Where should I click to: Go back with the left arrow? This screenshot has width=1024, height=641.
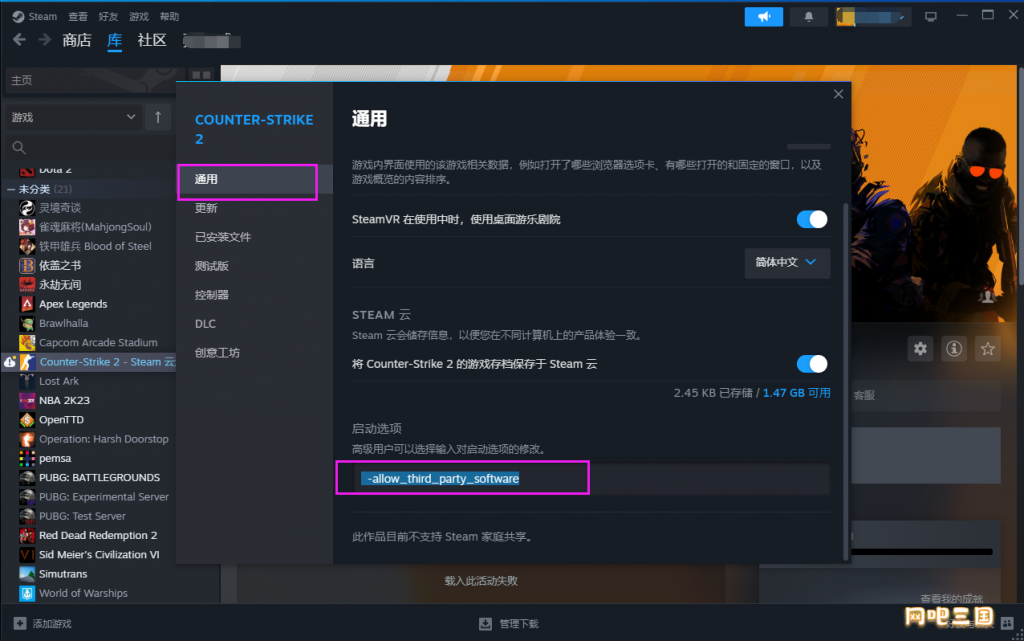20,40
